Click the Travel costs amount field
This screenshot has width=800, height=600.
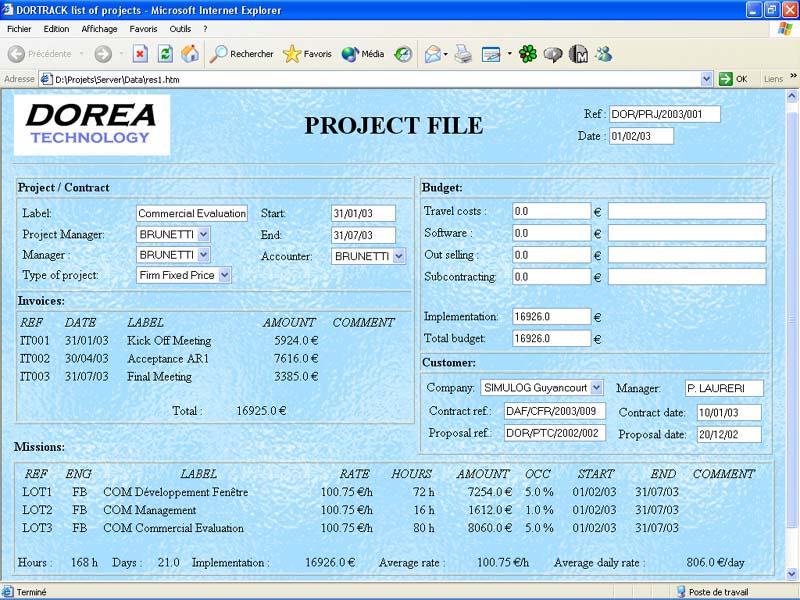tap(552, 211)
